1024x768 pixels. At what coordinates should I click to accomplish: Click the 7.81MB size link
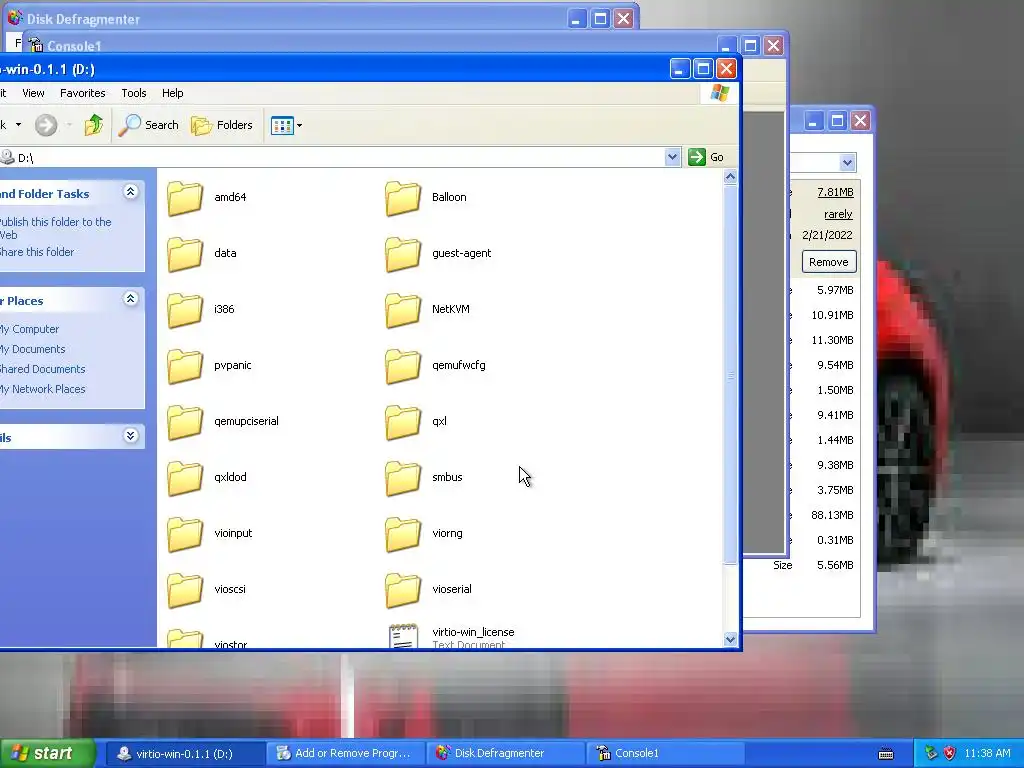pyautogui.click(x=835, y=192)
